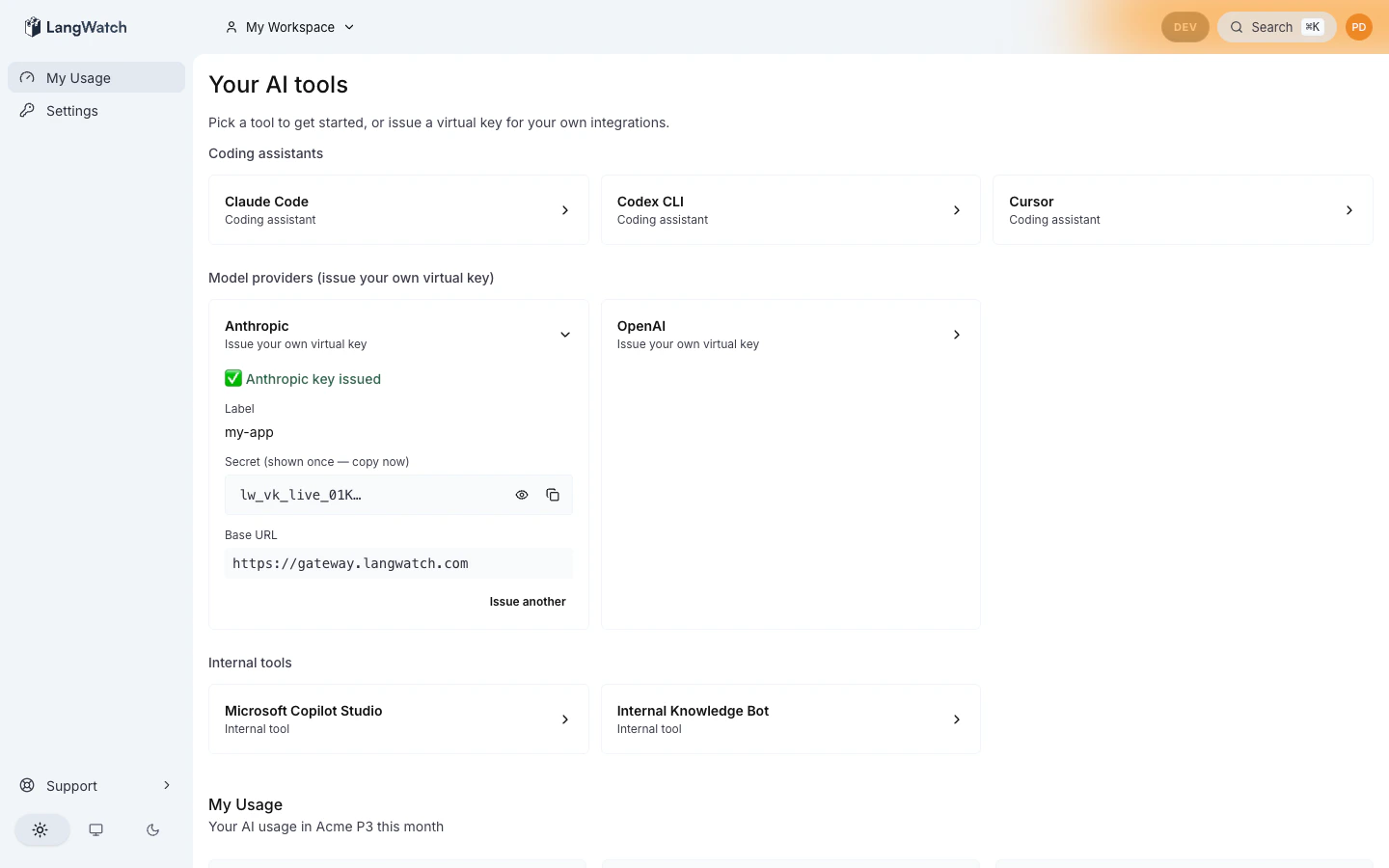Click the Secret (shown once) label

point(316,462)
